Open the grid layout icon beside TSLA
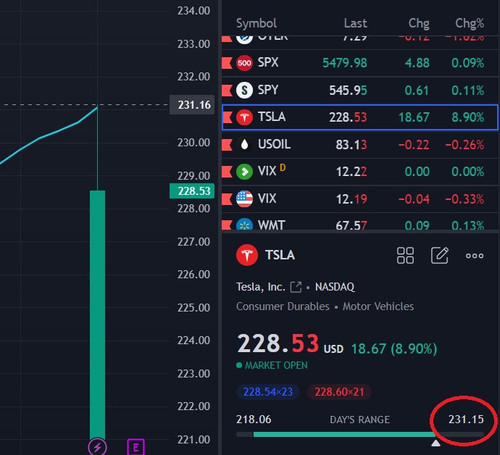The width and height of the screenshot is (500, 455). pos(405,256)
